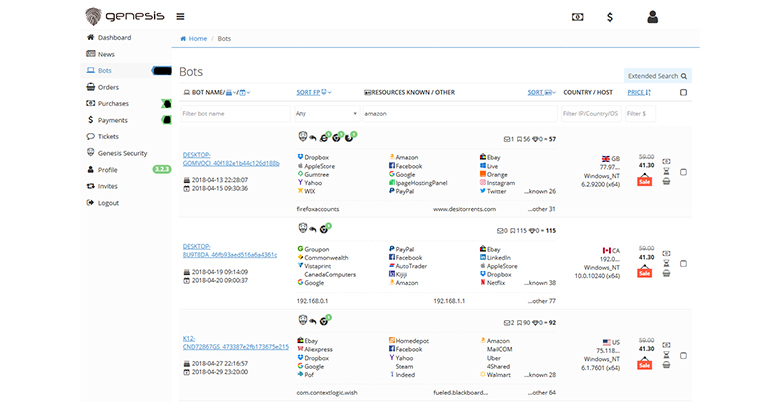Open Invites in the sidebar

(x=107, y=186)
